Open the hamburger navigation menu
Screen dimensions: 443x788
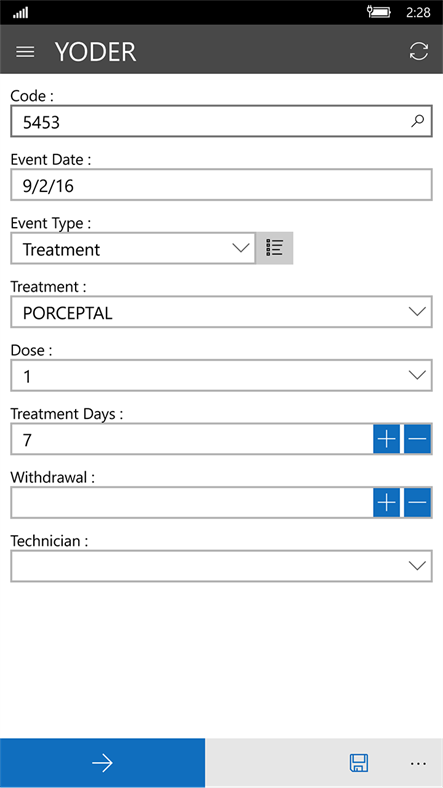[x=25, y=52]
